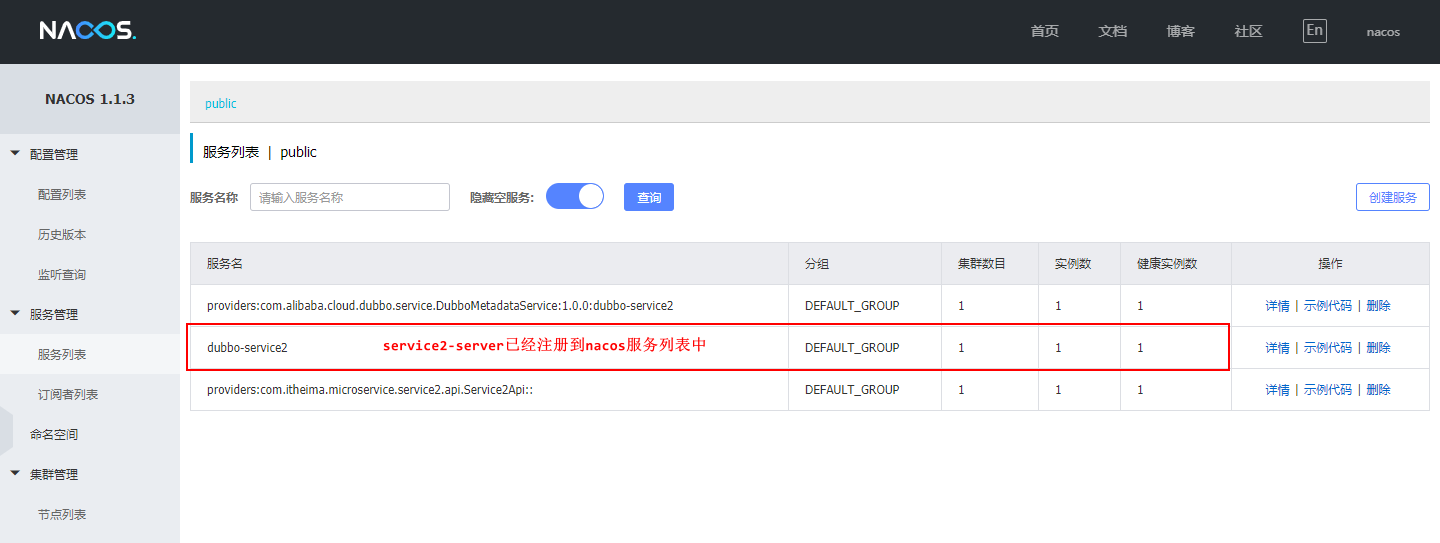Click 删除 for the dubbo-service2 row
The image size is (1440, 543).
[1378, 348]
